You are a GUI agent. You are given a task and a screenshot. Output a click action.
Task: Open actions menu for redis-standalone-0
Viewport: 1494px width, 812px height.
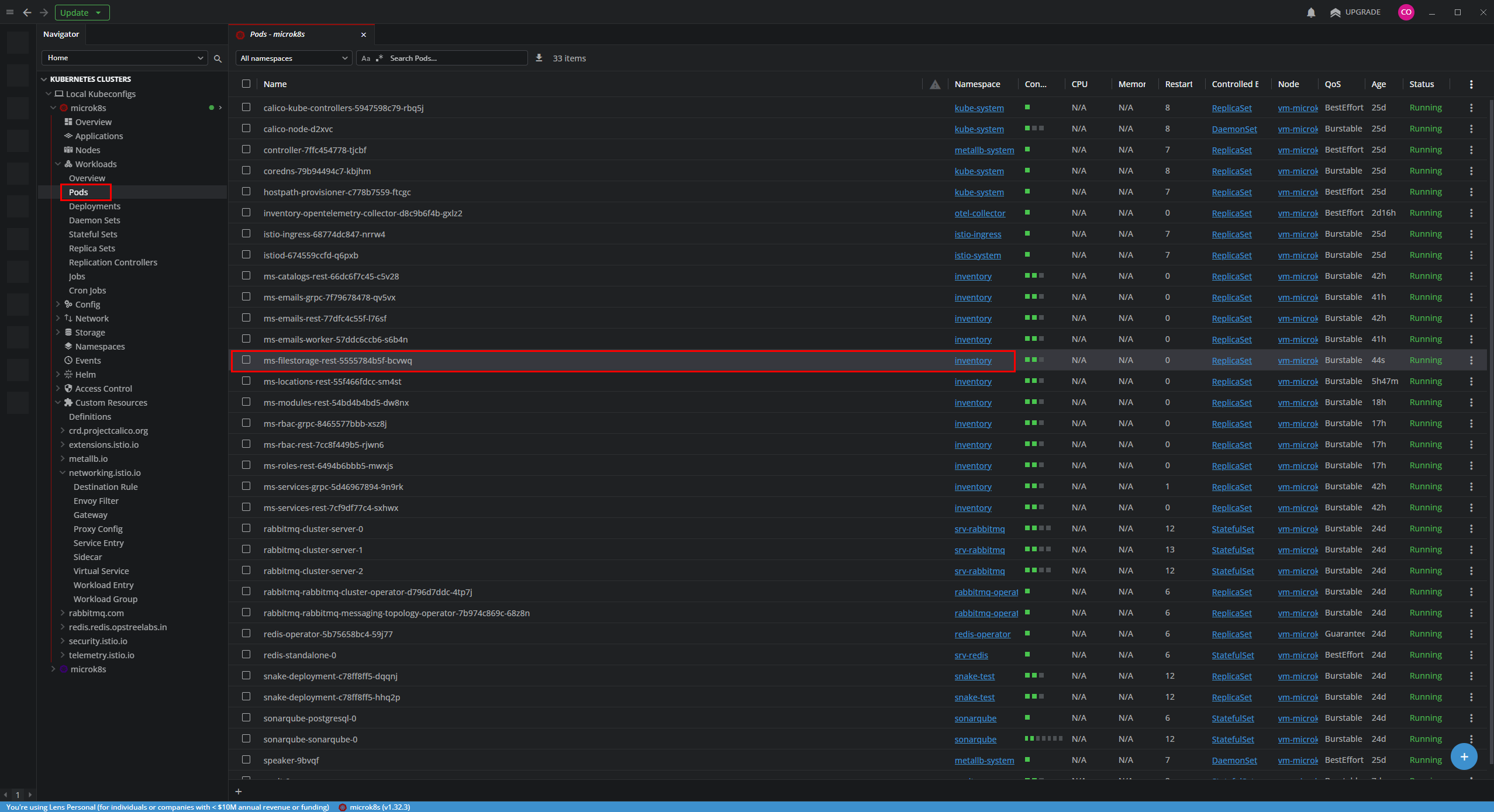1471,655
